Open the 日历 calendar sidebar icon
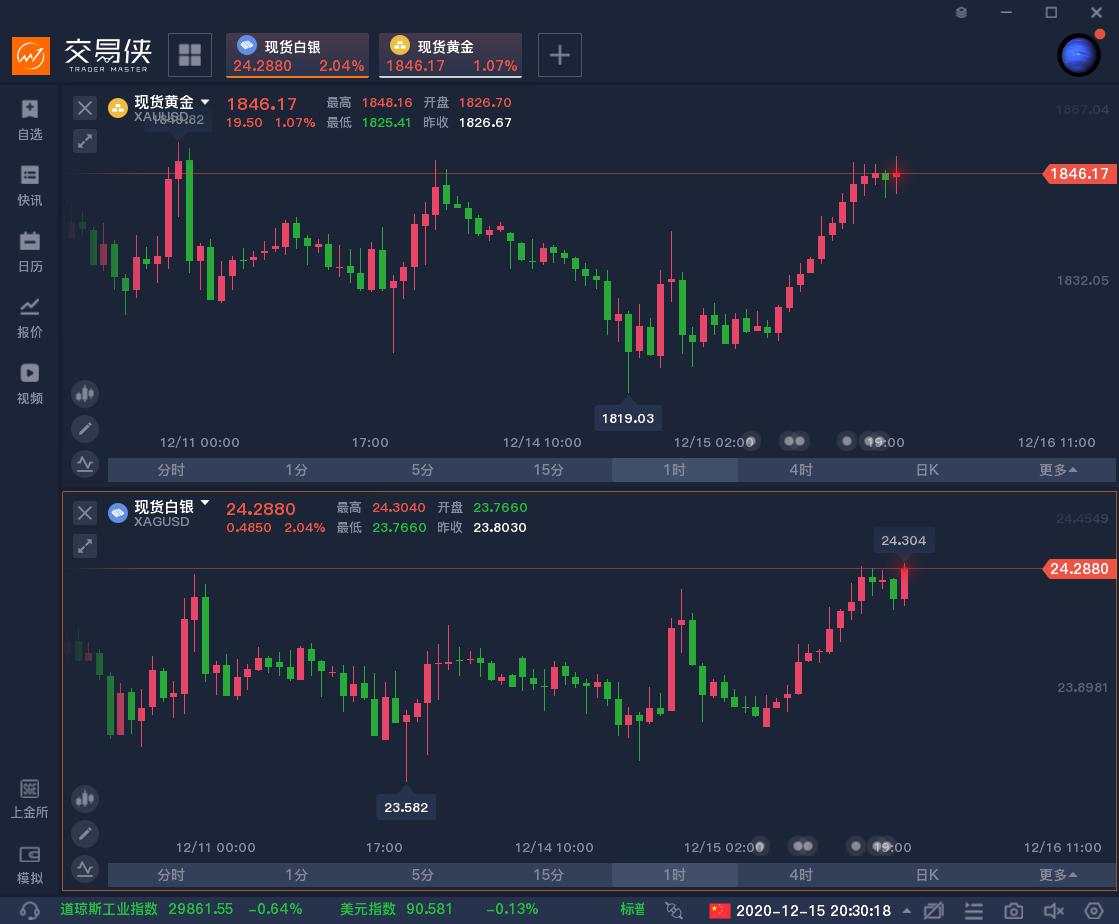The image size is (1119, 924). [x=29, y=252]
